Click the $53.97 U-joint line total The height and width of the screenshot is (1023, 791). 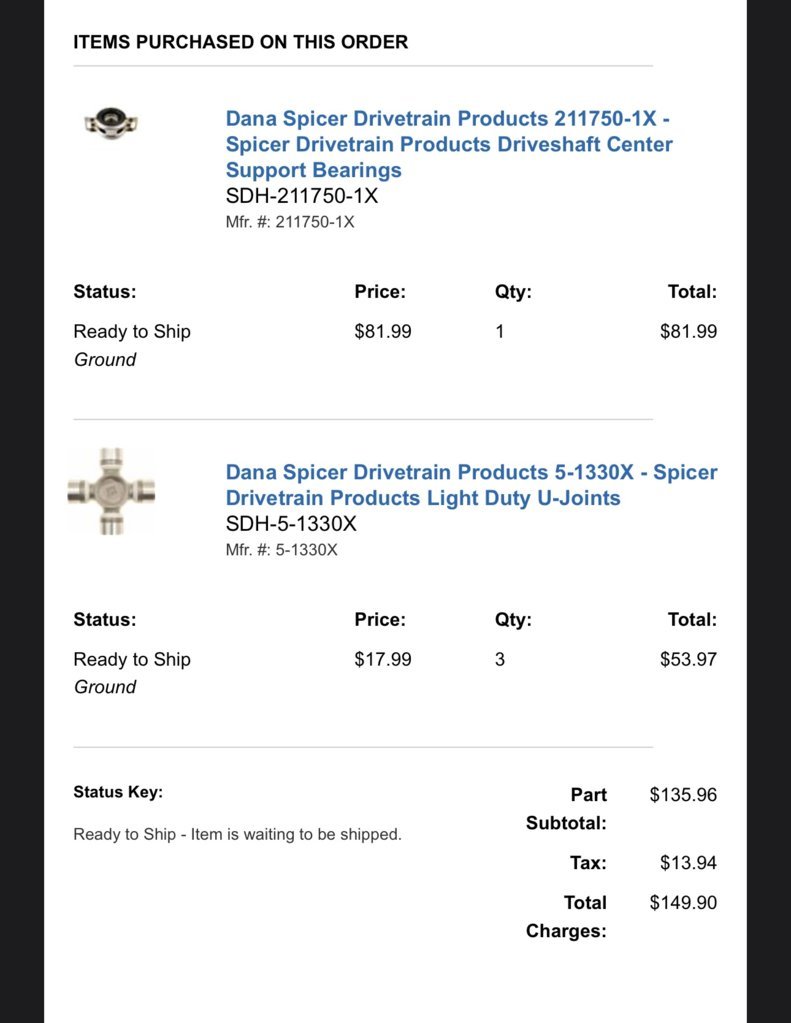[688, 659]
